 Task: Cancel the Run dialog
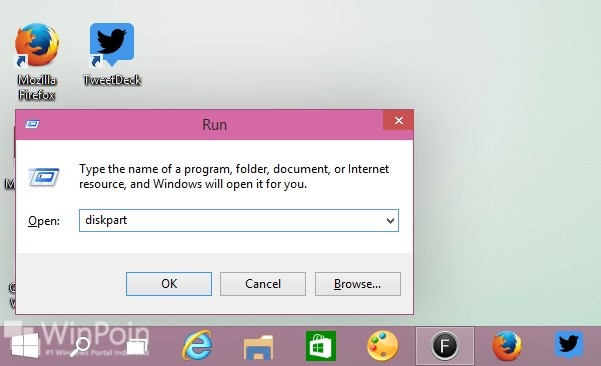click(263, 284)
